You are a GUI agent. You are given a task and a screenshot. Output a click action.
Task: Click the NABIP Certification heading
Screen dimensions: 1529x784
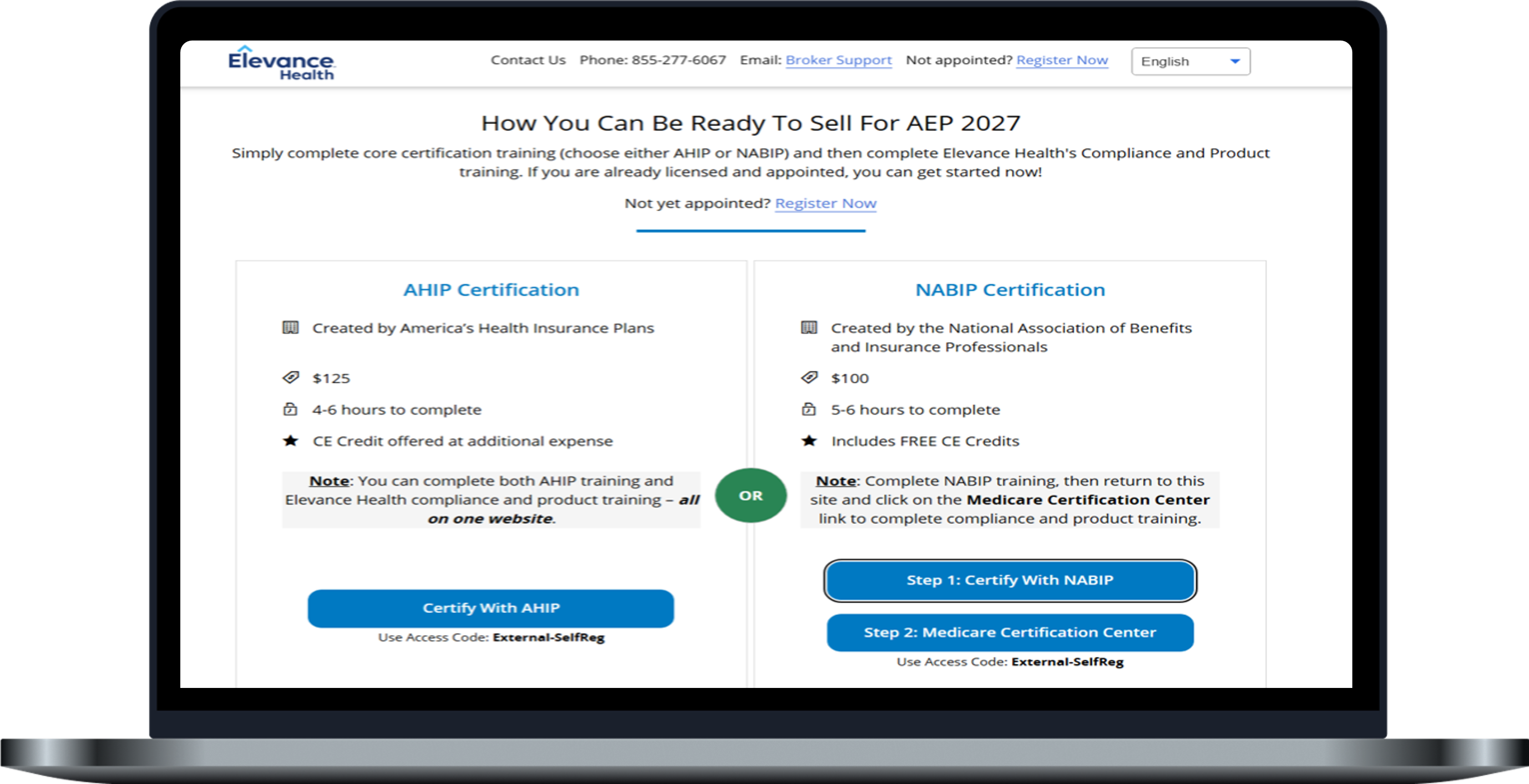pyautogui.click(x=1009, y=290)
